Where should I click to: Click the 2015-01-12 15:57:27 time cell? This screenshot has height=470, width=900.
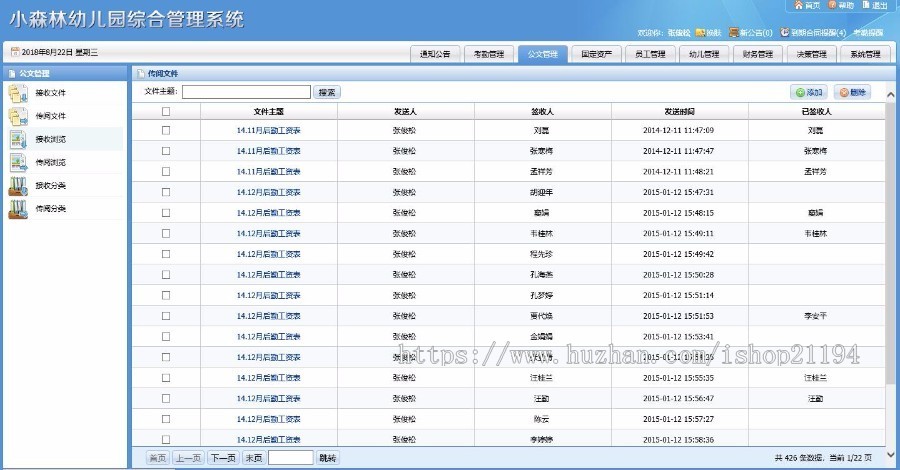678,419
